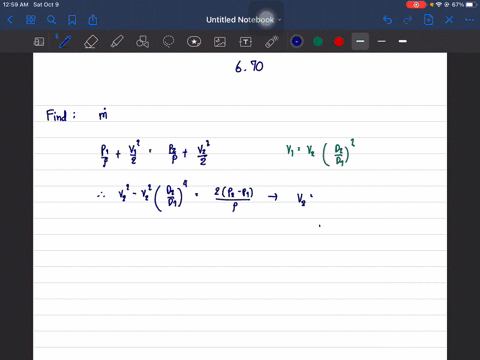The width and height of the screenshot is (480, 360).
Task: Redo the last undone stroke
Action: (x=408, y=20)
